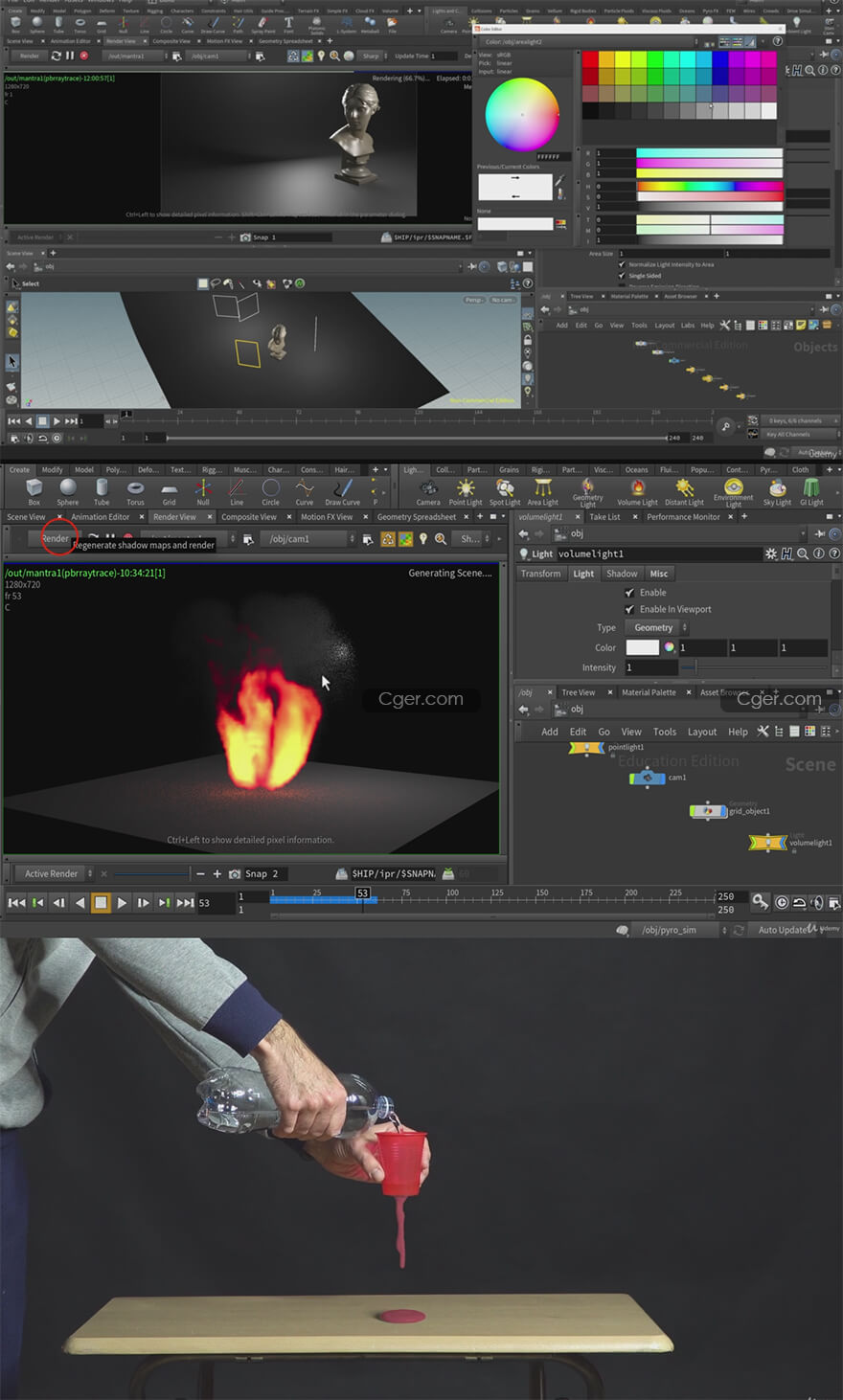This screenshot has height=1400, width=843.
Task: Select the cam1 node in the network view
Action: pyautogui.click(x=648, y=779)
